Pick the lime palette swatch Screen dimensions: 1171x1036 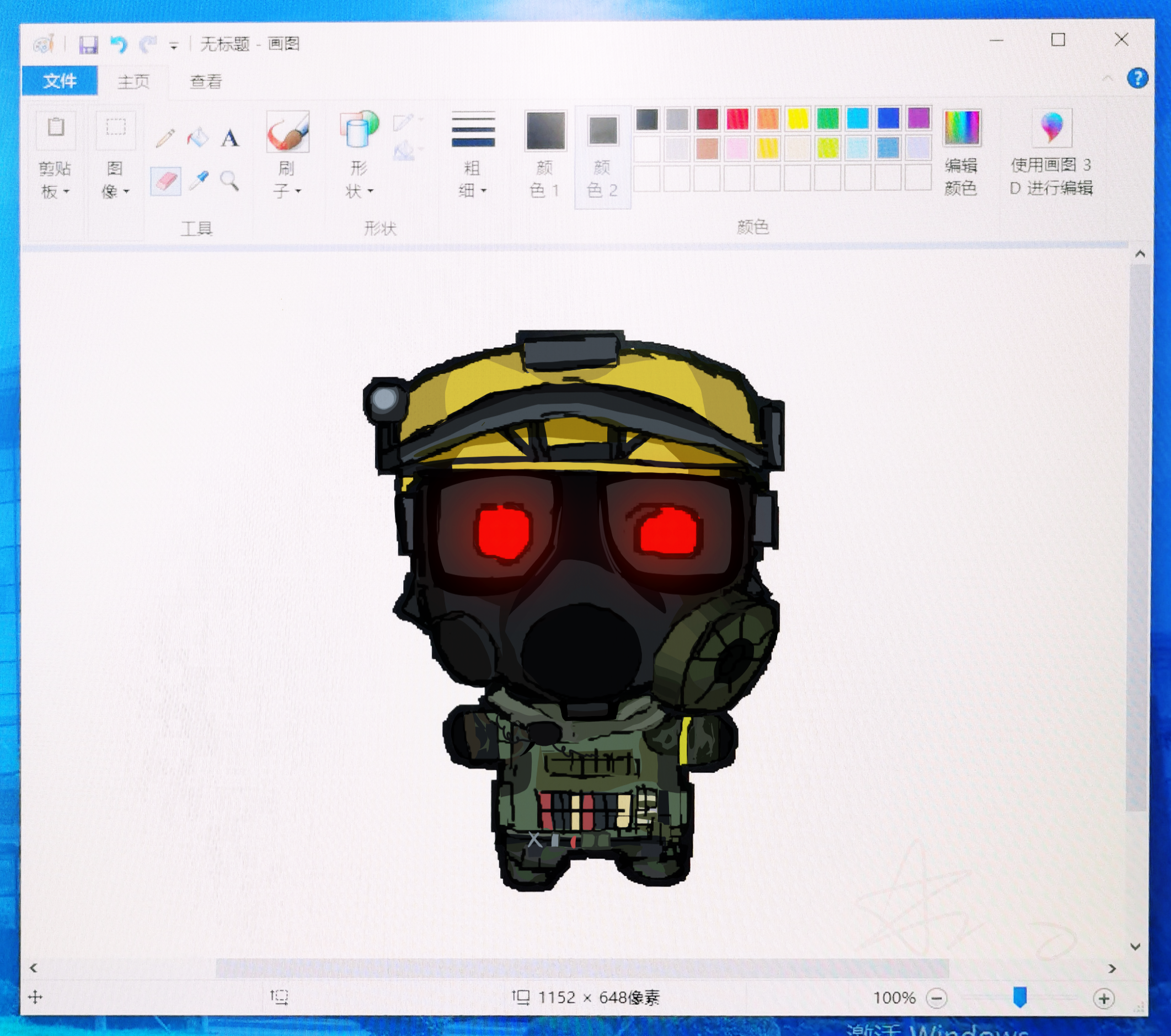828,148
